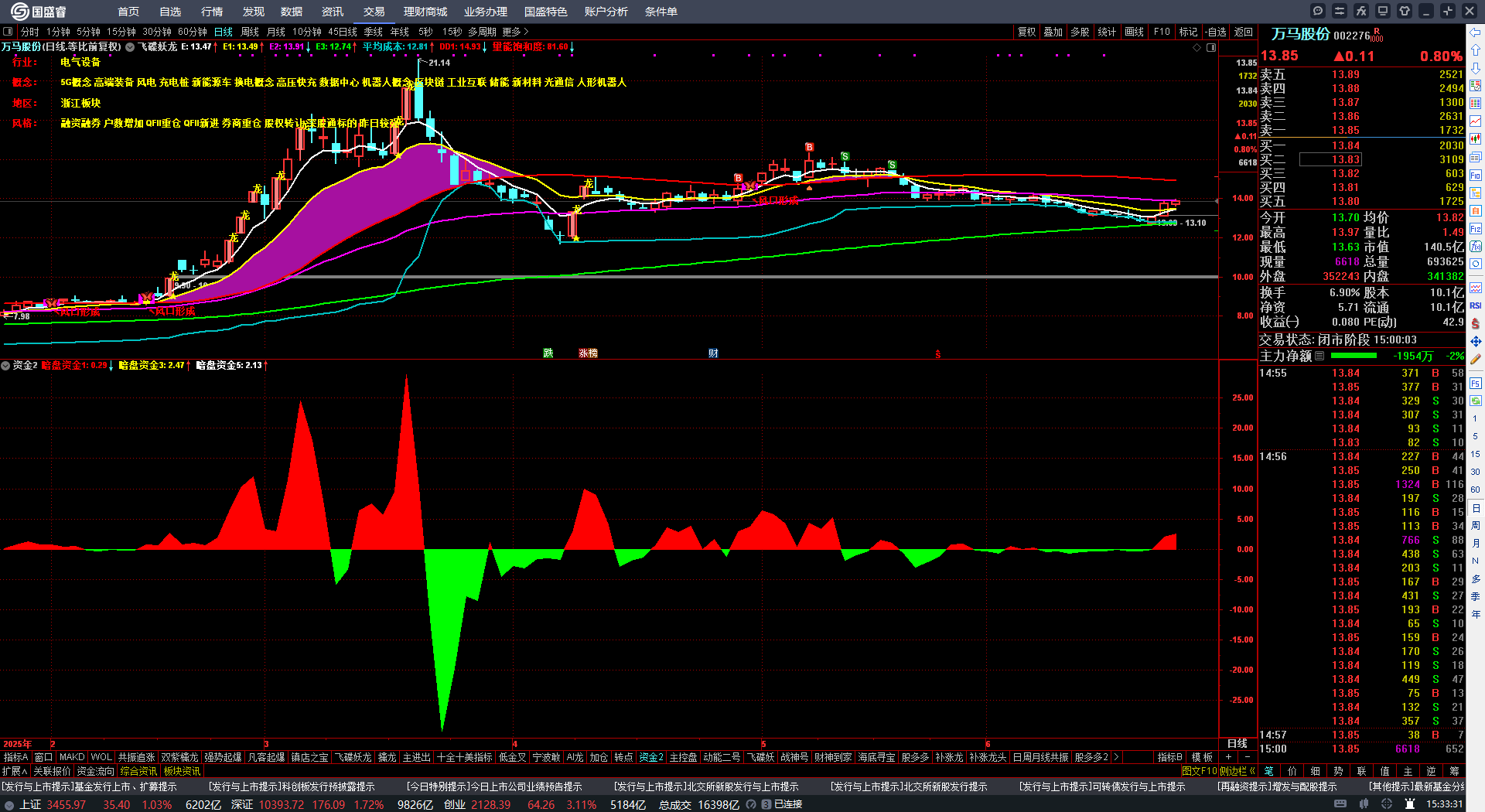Image resolution: width=1485 pixels, height=812 pixels.
Task: Select the 周线 period tab
Action: coord(250,32)
